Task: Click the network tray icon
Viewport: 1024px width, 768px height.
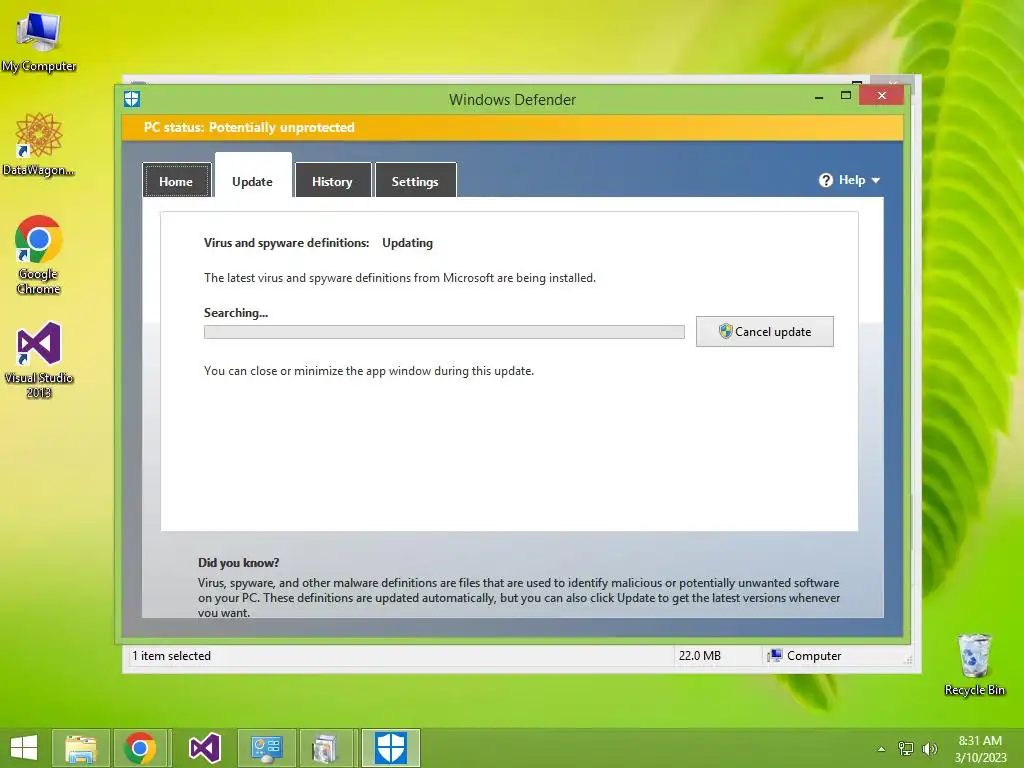Action: point(906,748)
